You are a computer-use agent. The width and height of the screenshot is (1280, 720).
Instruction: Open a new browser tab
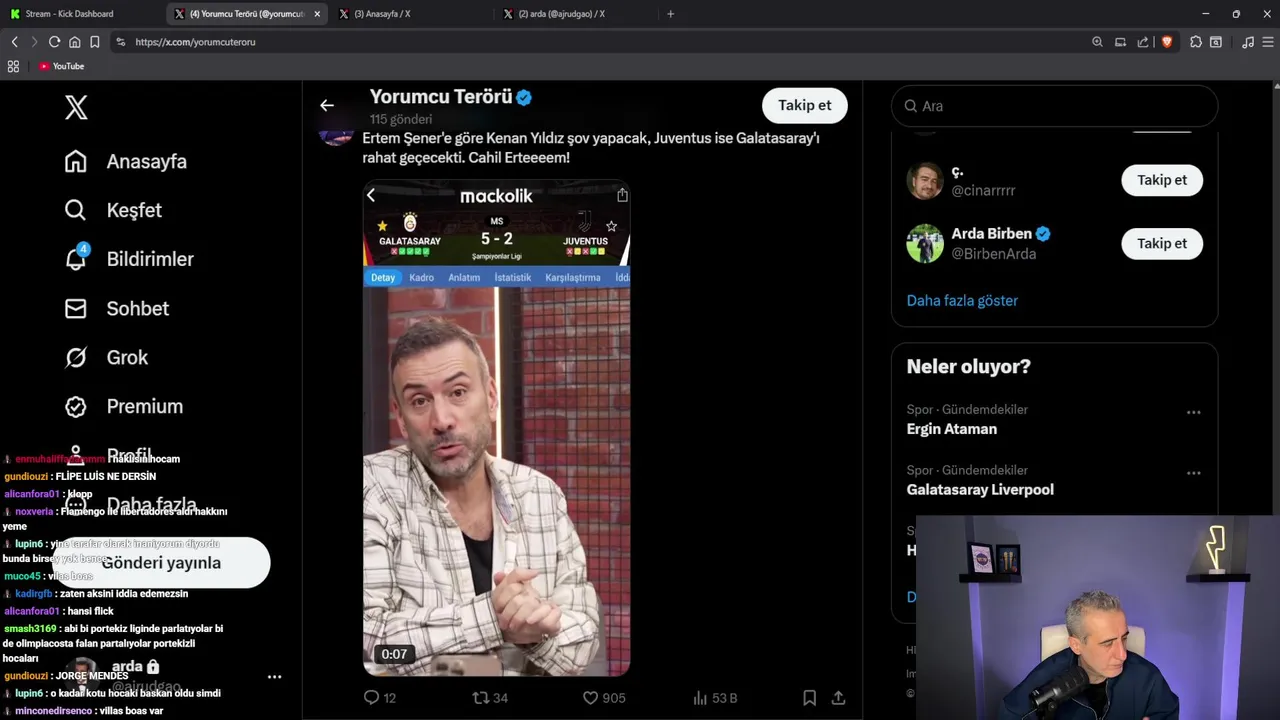click(670, 14)
